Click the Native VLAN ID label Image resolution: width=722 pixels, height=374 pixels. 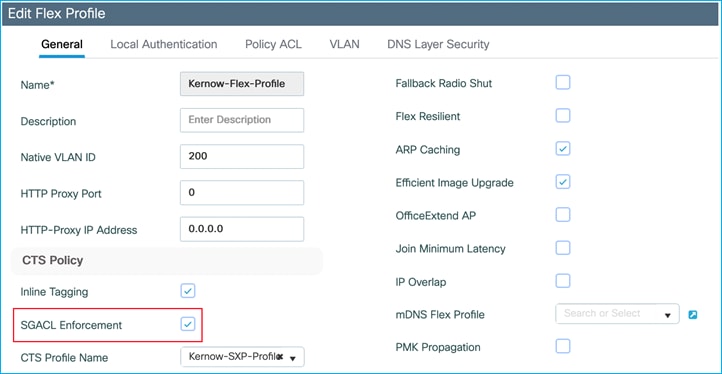(x=58, y=158)
